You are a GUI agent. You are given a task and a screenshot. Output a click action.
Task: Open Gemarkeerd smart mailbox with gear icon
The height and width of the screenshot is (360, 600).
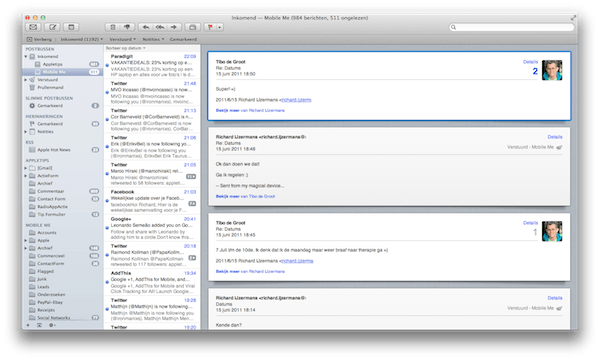pyautogui.click(x=50, y=106)
